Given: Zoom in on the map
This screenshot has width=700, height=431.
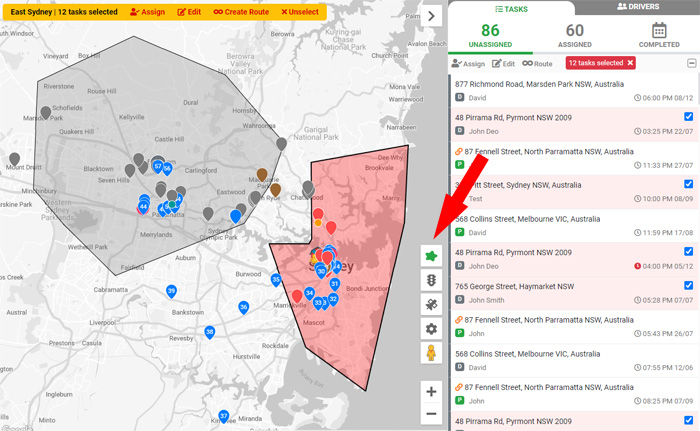Looking at the screenshot, I should 431,392.
